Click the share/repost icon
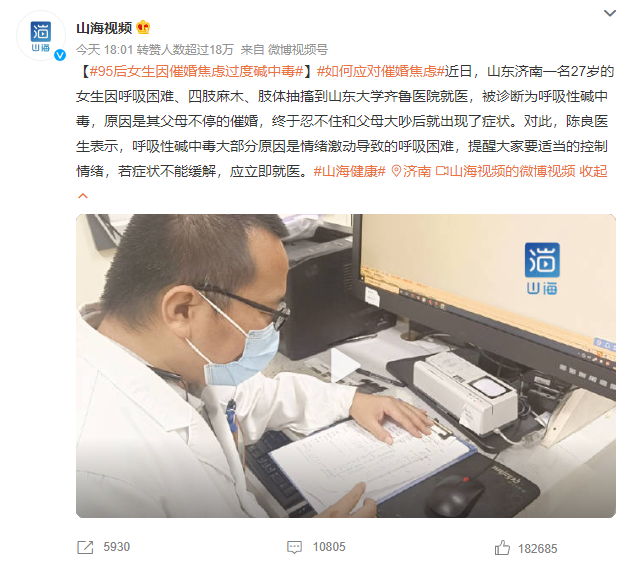This screenshot has height=566, width=633. pyautogui.click(x=85, y=547)
